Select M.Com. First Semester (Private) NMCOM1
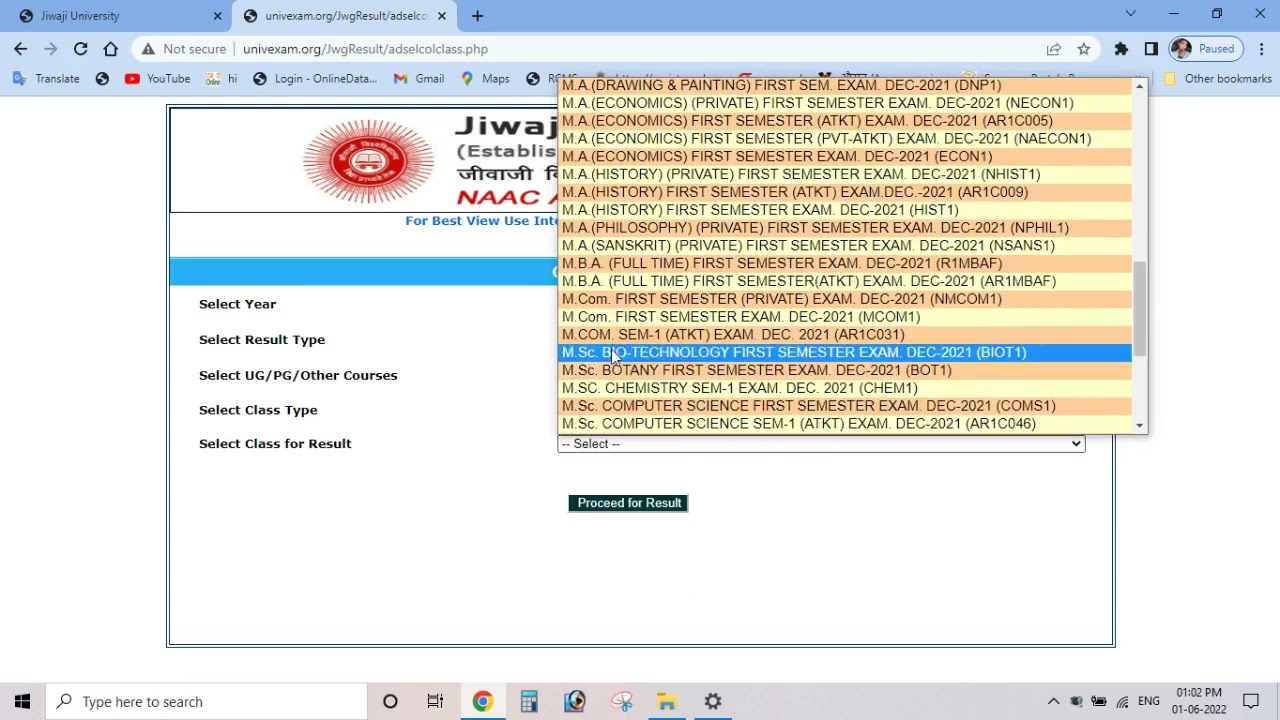The width and height of the screenshot is (1280, 720). [845, 299]
